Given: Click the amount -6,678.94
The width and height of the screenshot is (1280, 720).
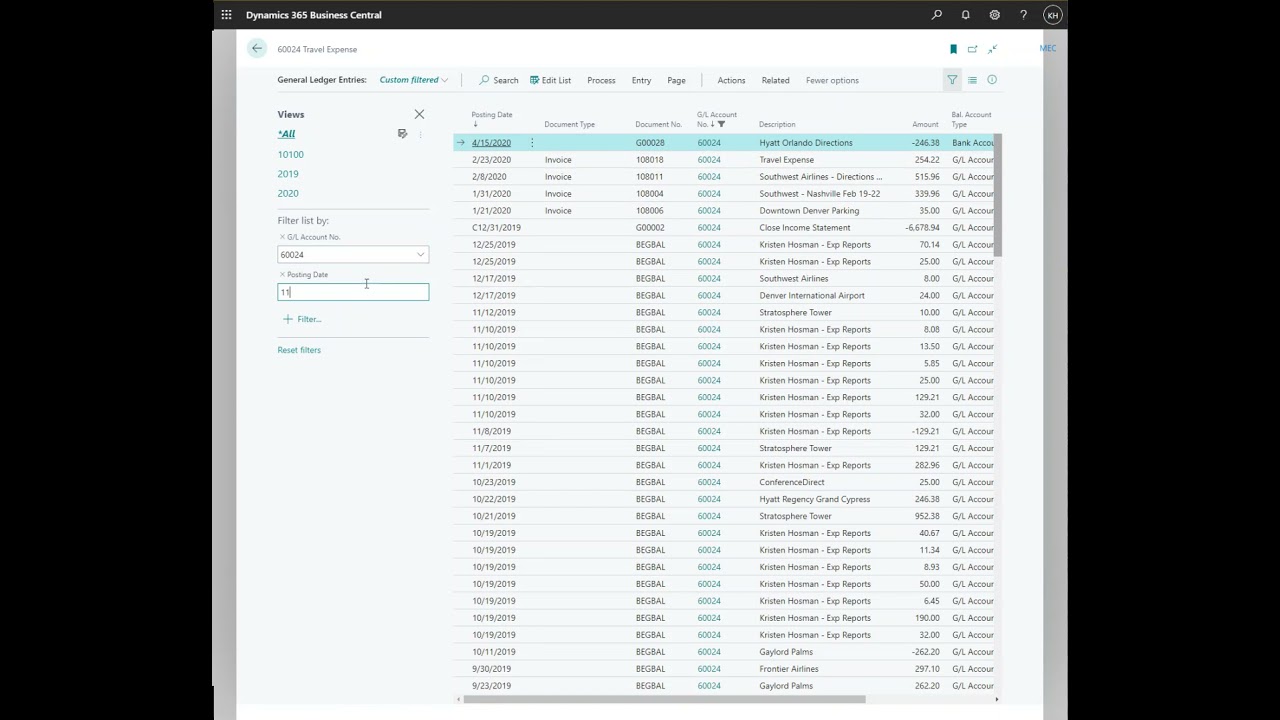Looking at the screenshot, I should click(x=922, y=228).
